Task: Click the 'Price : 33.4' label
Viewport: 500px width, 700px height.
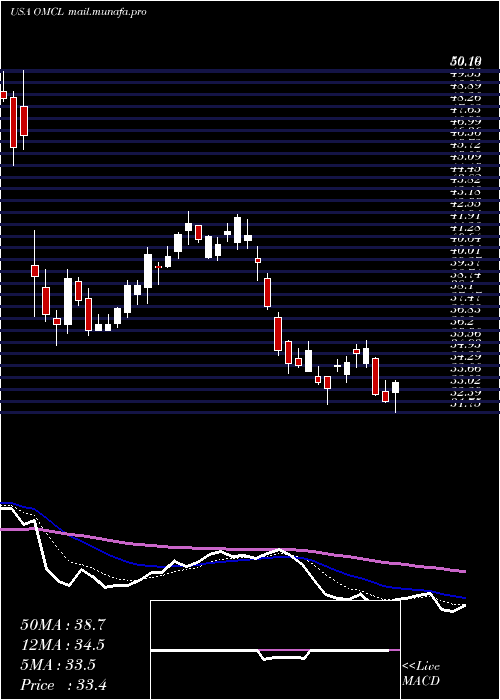Action: pyautogui.click(x=63, y=685)
